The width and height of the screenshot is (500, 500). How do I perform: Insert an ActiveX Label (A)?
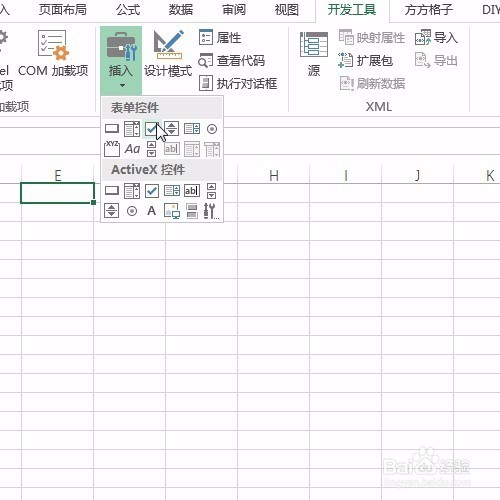tap(152, 211)
